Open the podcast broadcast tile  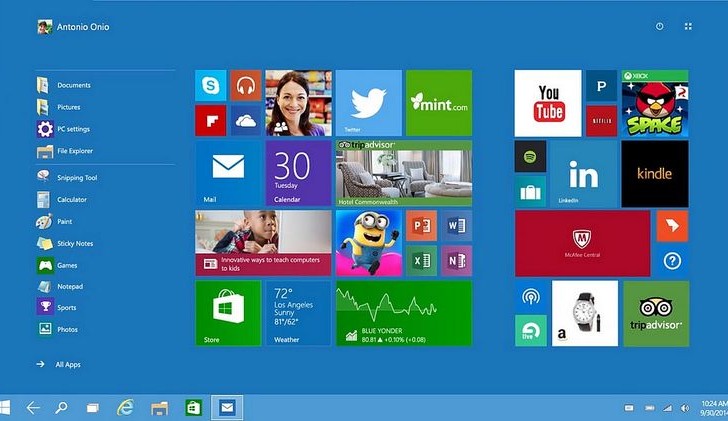531,296
